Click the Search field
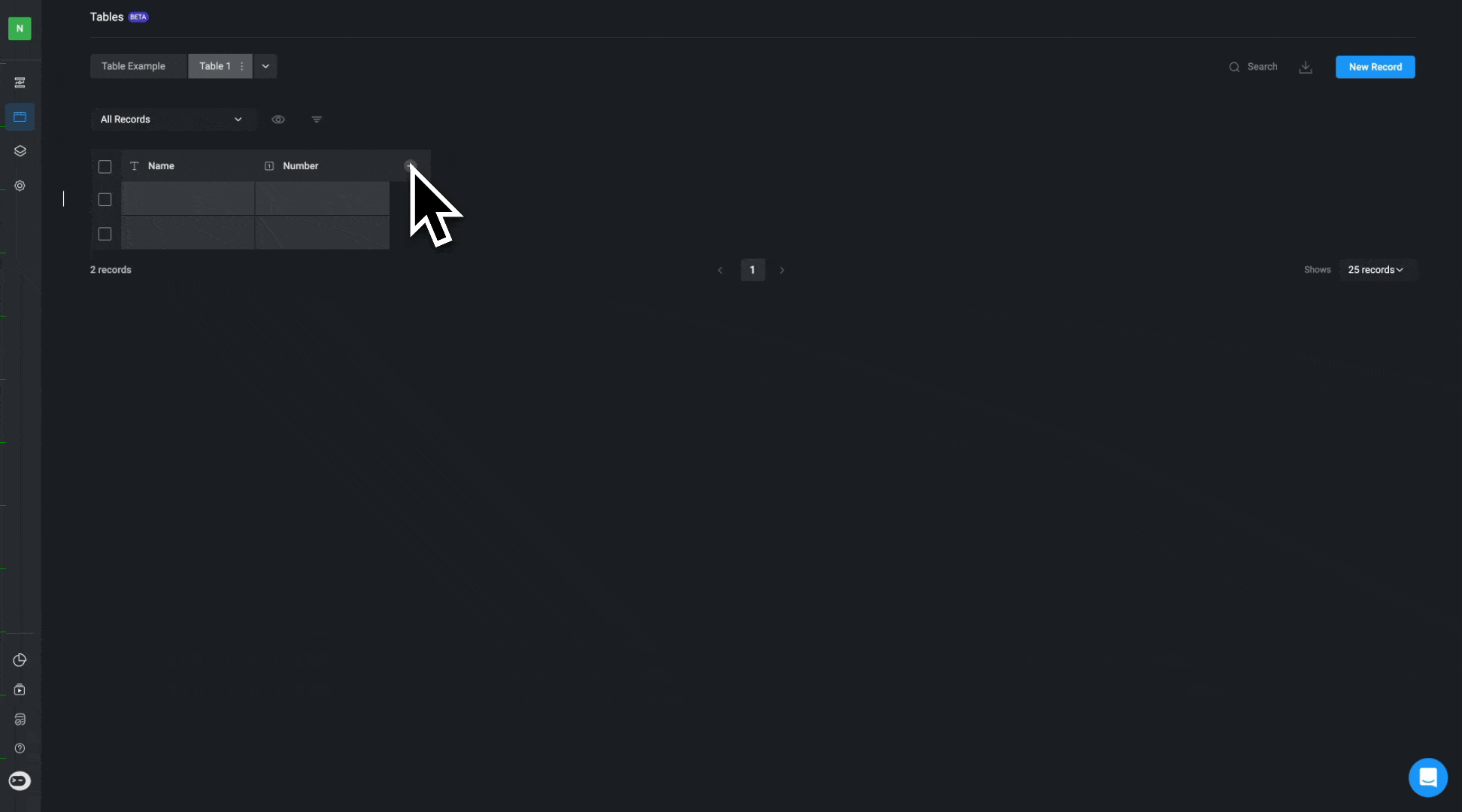The image size is (1462, 812). click(x=1253, y=67)
